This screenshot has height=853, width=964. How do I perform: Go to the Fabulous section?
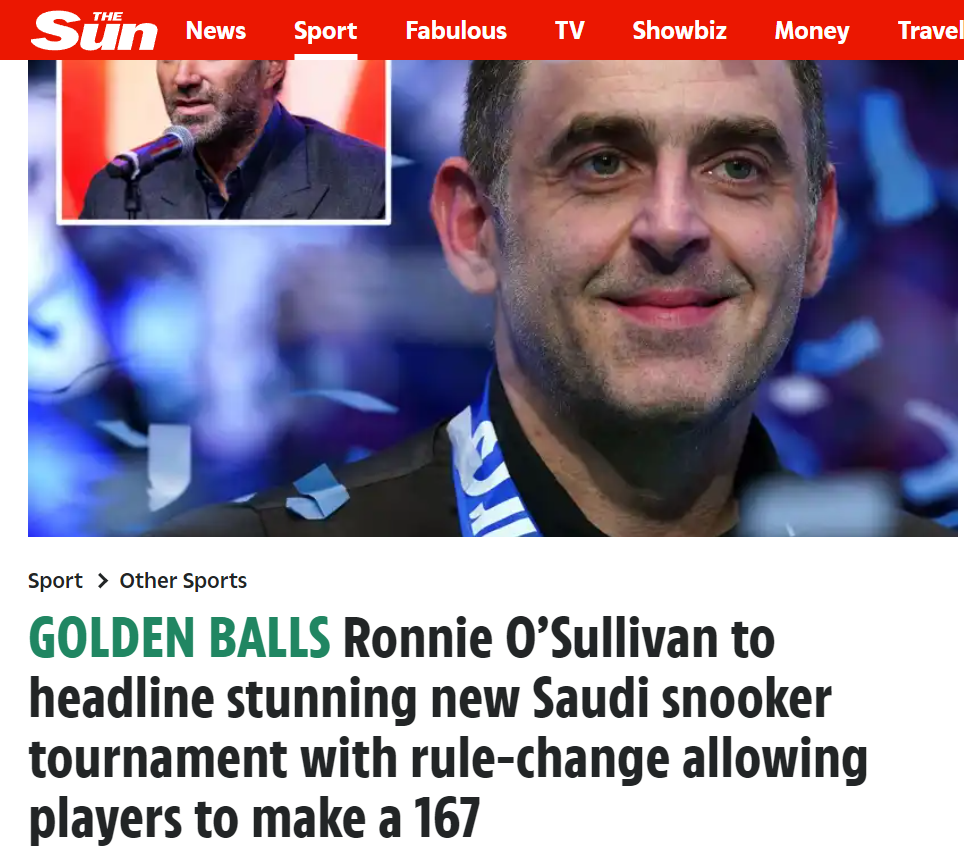456,31
